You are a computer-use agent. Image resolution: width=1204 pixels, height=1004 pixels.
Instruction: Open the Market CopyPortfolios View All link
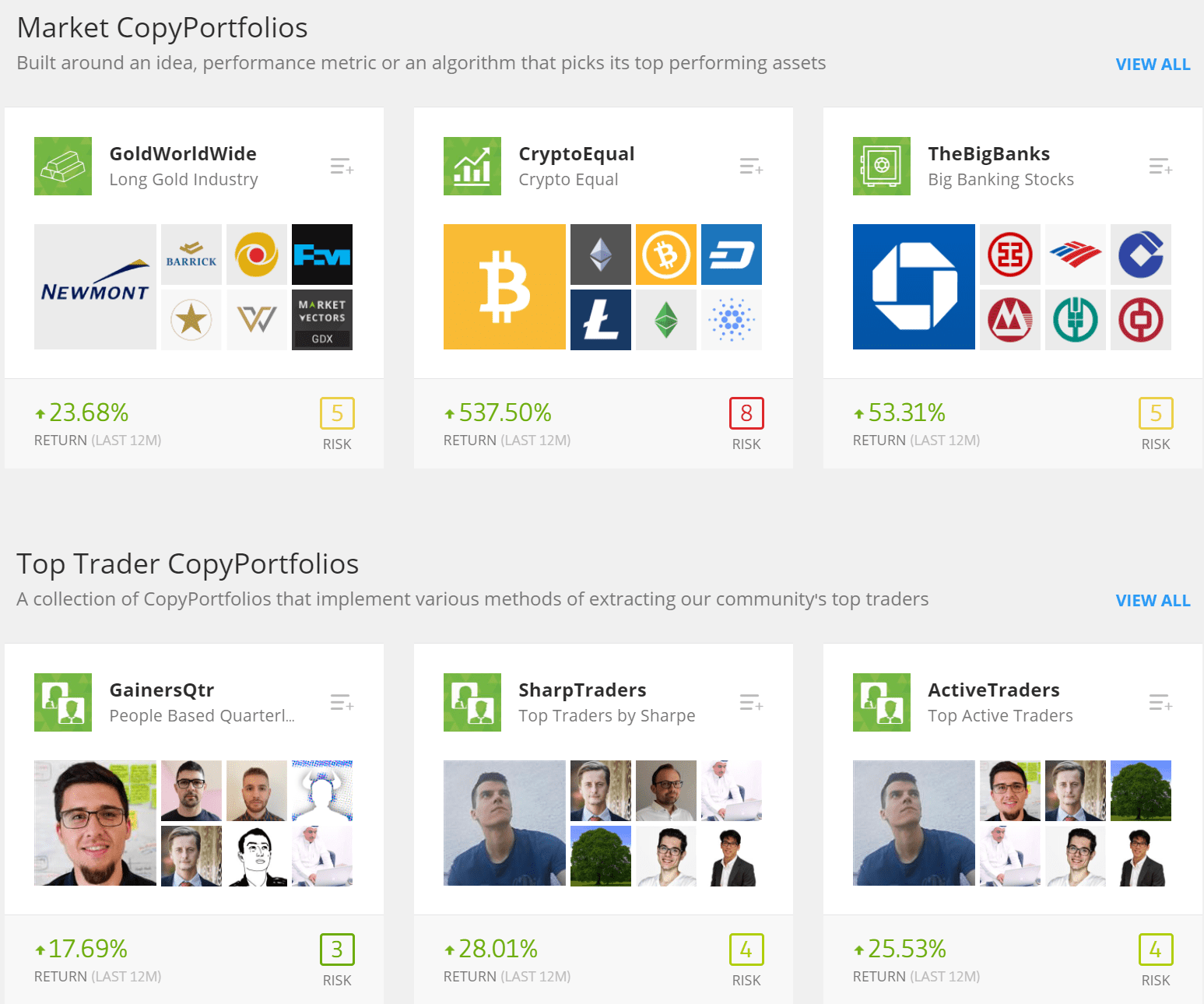click(x=1153, y=65)
